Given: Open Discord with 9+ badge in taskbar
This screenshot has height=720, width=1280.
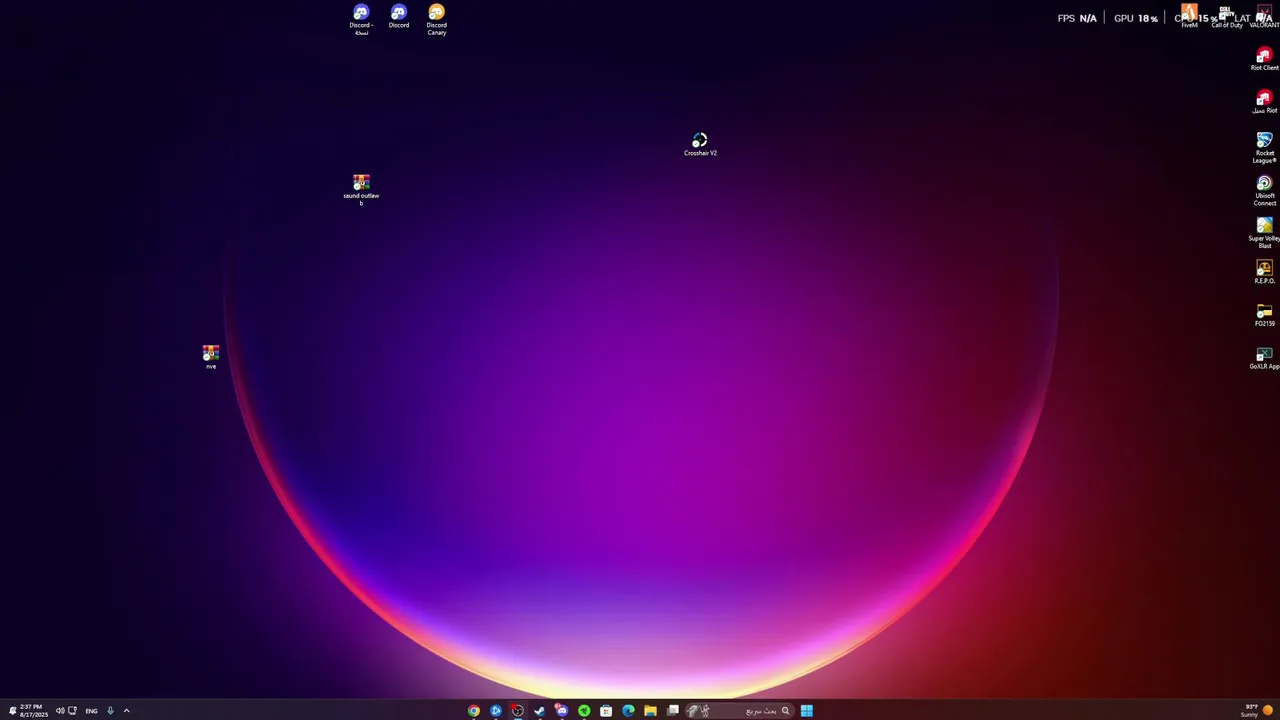Looking at the screenshot, I should tap(562, 711).
